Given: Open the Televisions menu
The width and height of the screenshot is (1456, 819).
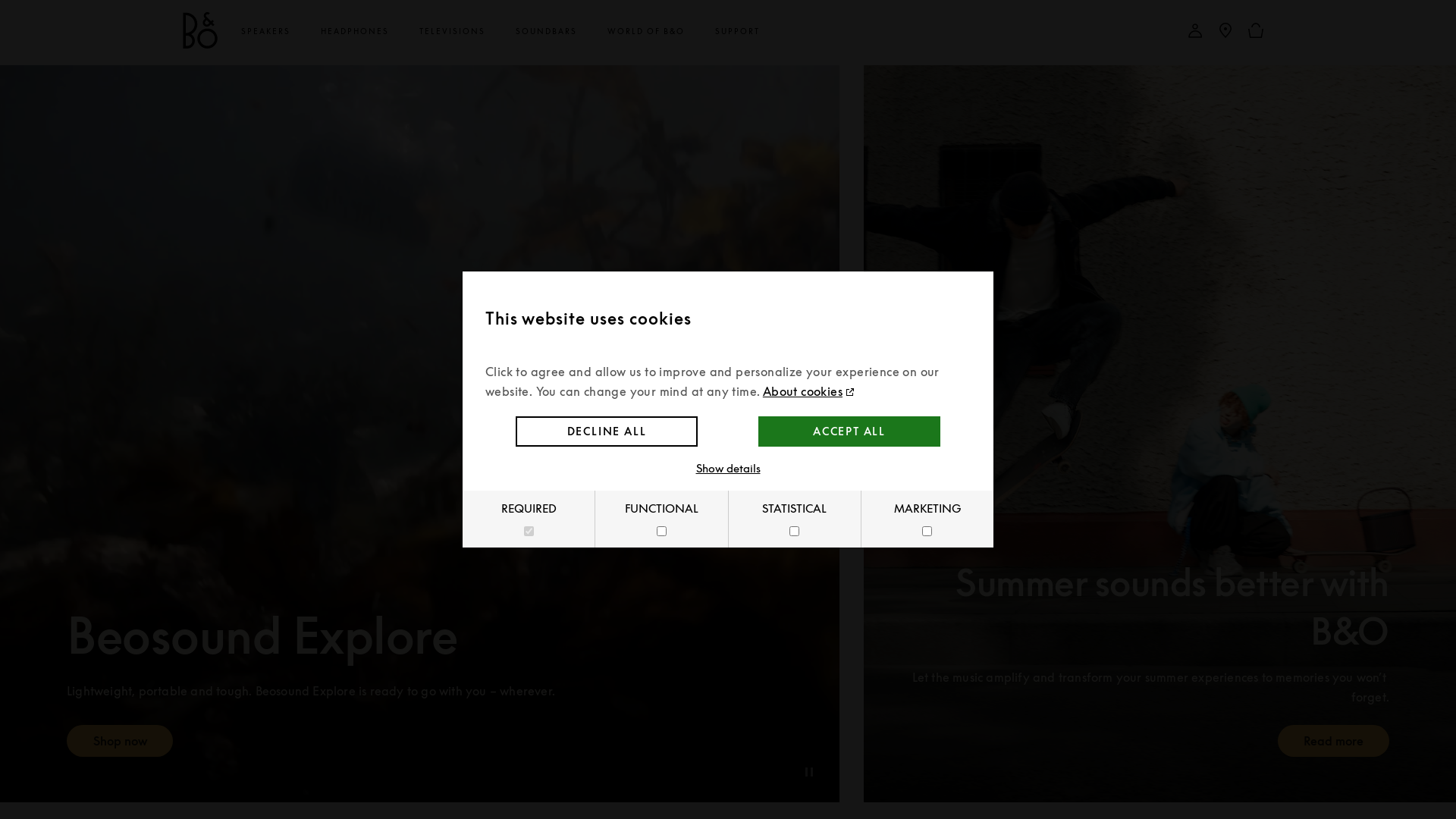Looking at the screenshot, I should [x=452, y=32].
